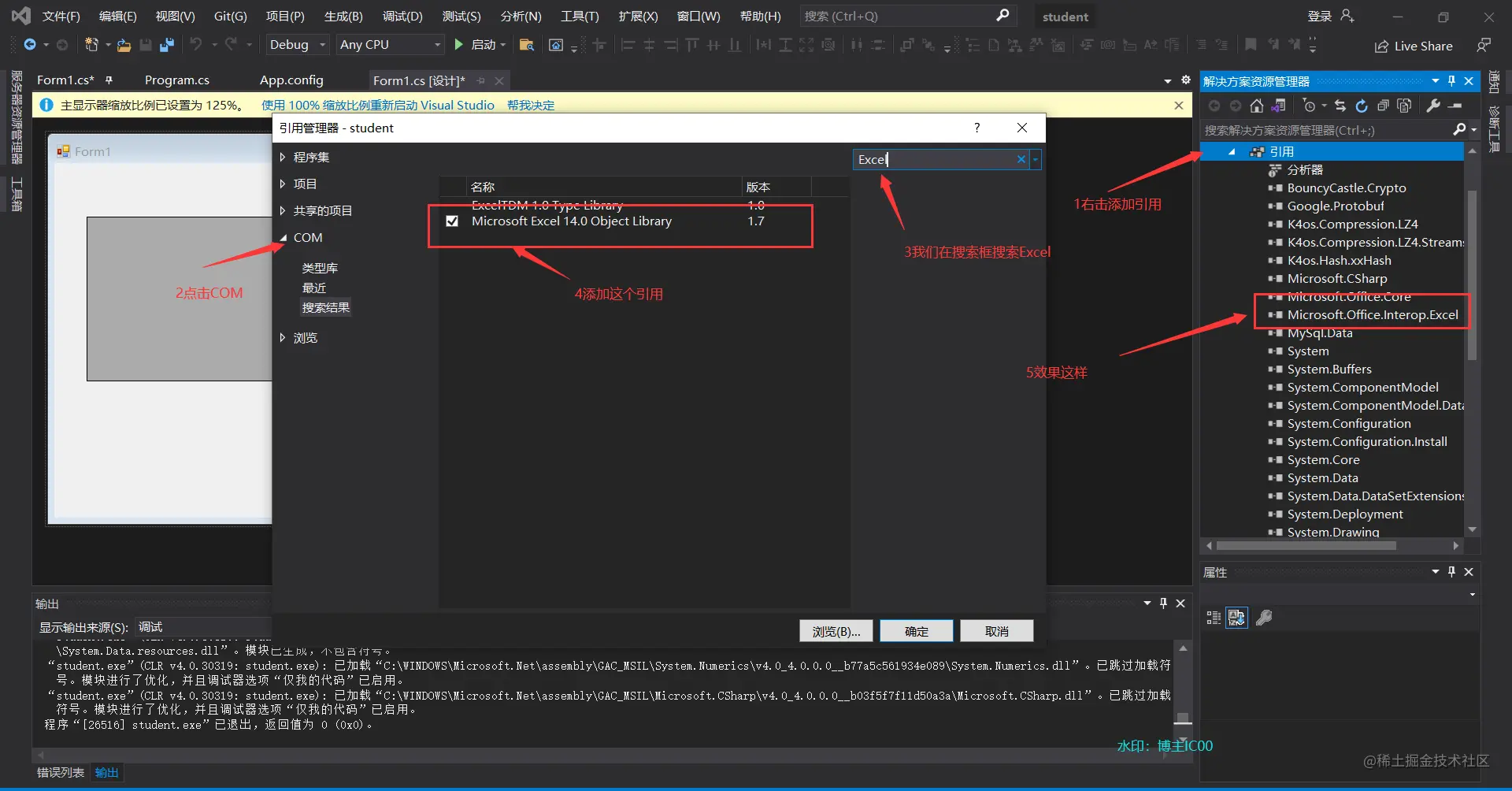The height and width of the screenshot is (791, 1512).
Task: Open properties via Solution Explorer wrench icon
Action: point(1433,106)
